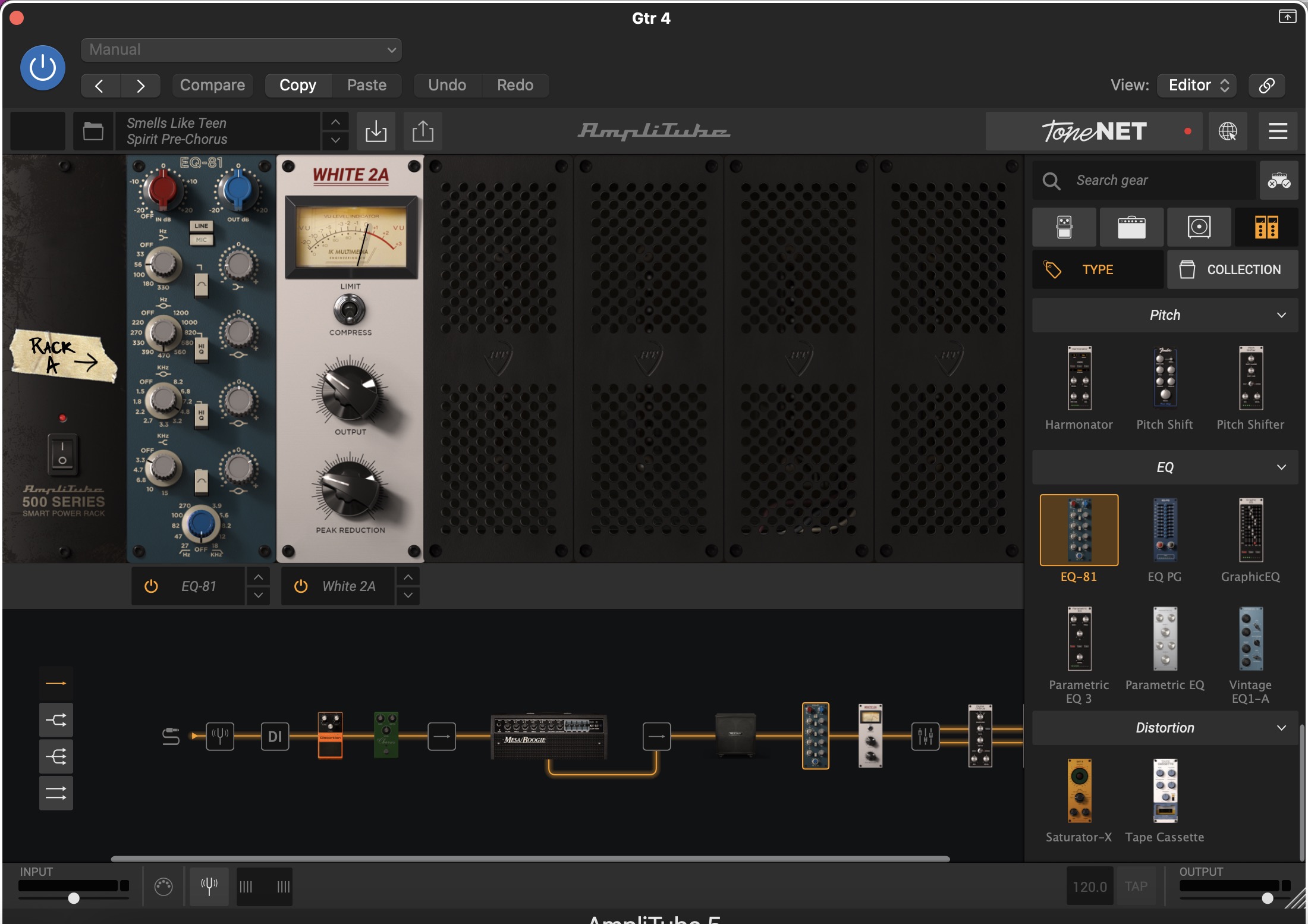Open the hamburger main menu
Viewport: 1308px width, 924px height.
pos(1278,131)
